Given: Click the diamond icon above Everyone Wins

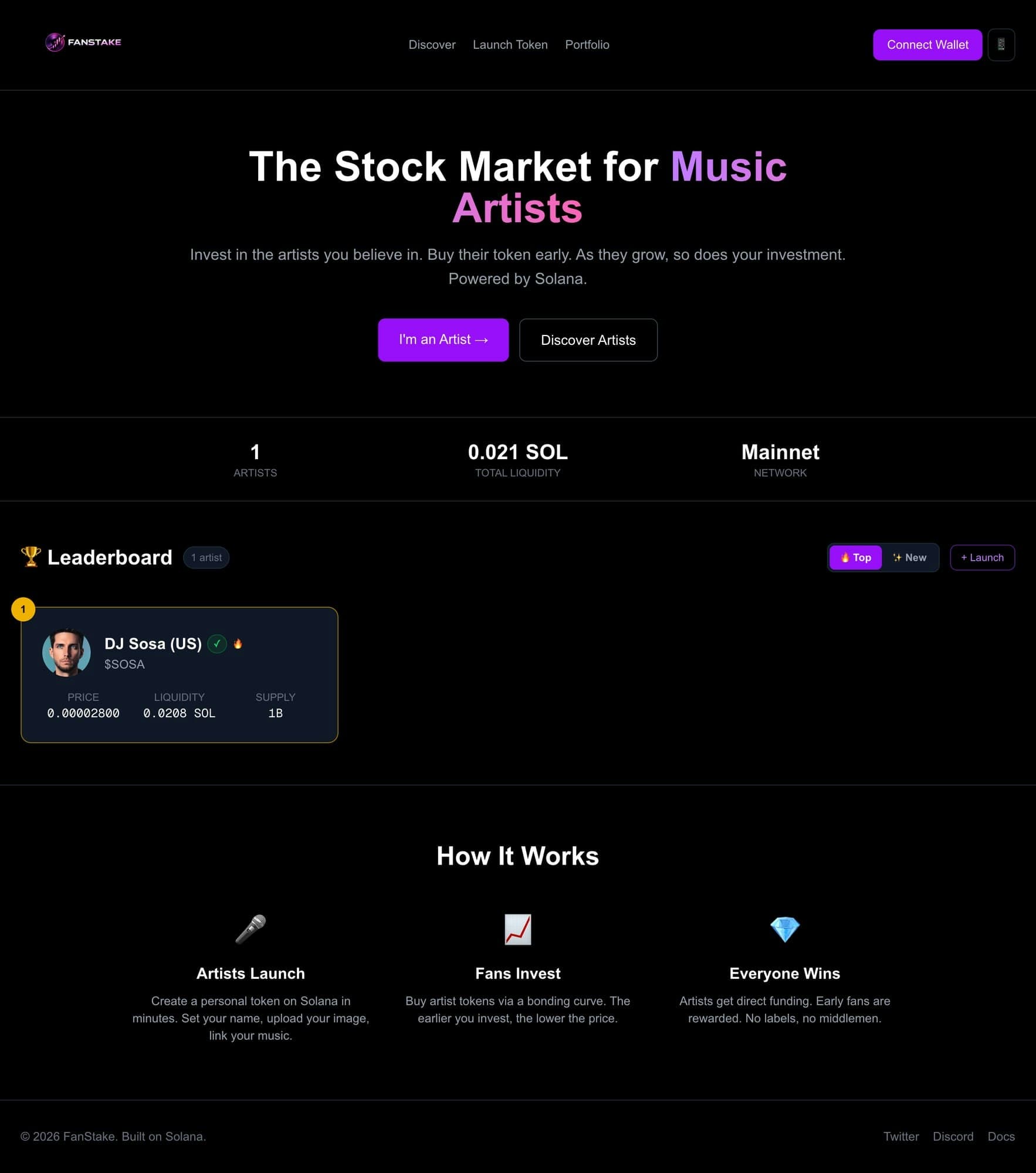Looking at the screenshot, I should point(784,930).
